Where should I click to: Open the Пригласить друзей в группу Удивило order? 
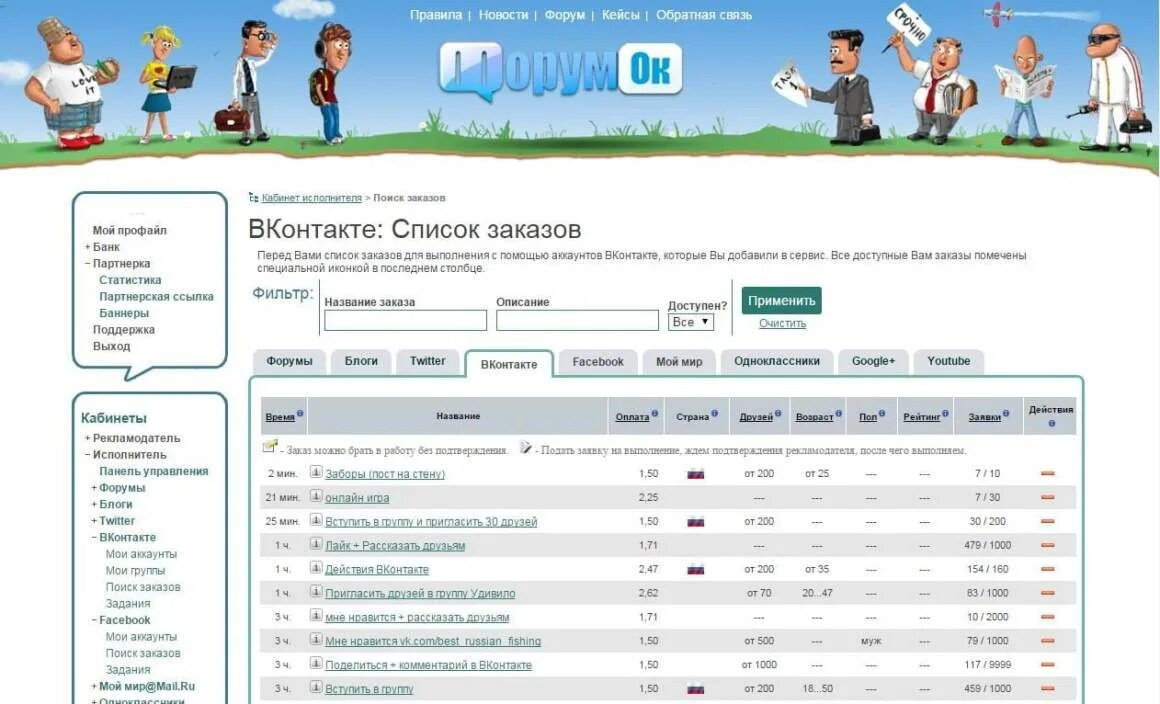pyautogui.click(x=419, y=593)
